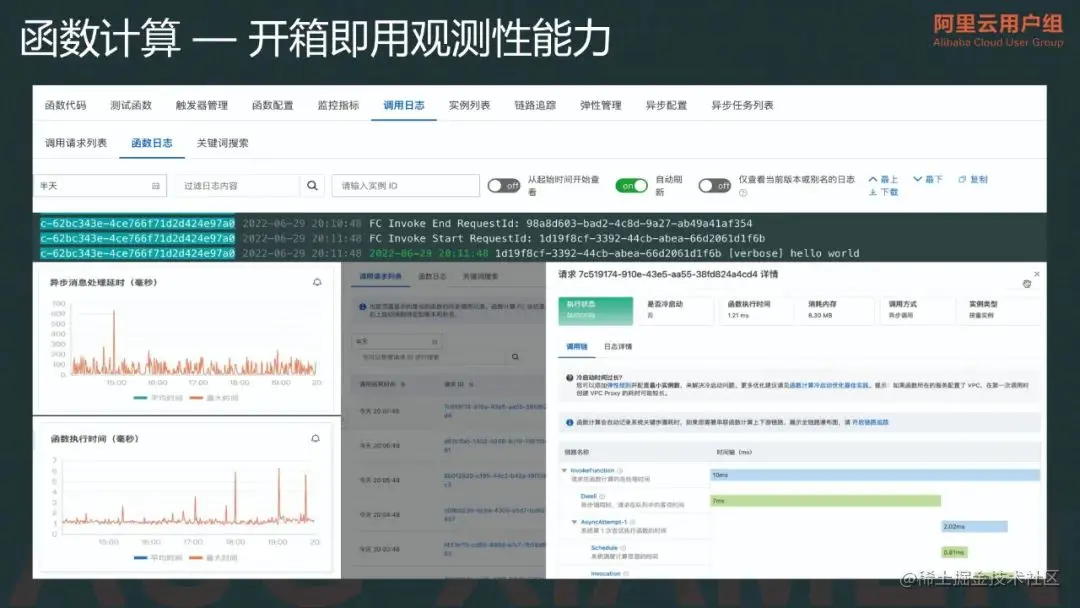Open the 函数代码 tab

65,105
